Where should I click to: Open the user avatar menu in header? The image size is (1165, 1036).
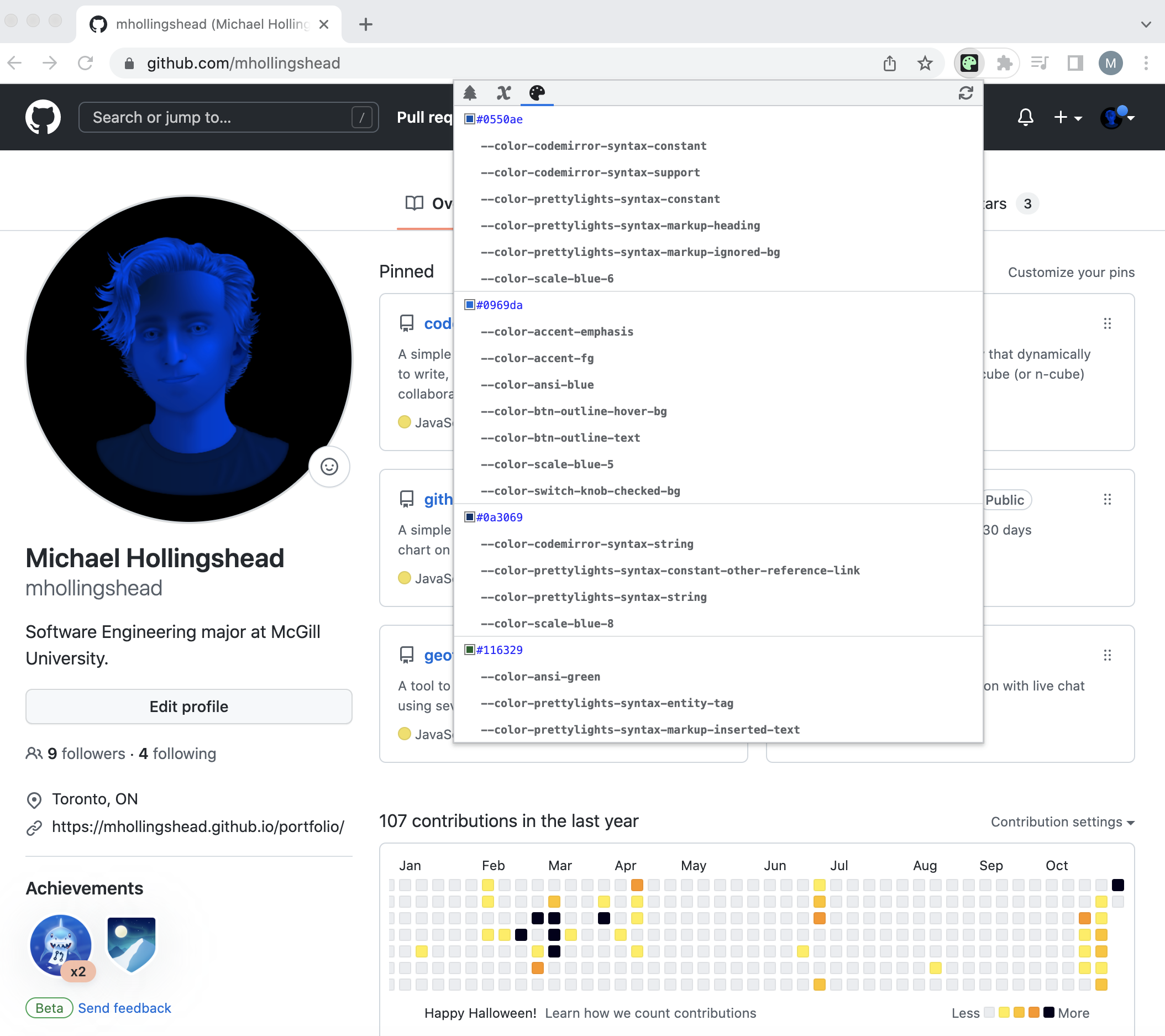[x=1117, y=117]
